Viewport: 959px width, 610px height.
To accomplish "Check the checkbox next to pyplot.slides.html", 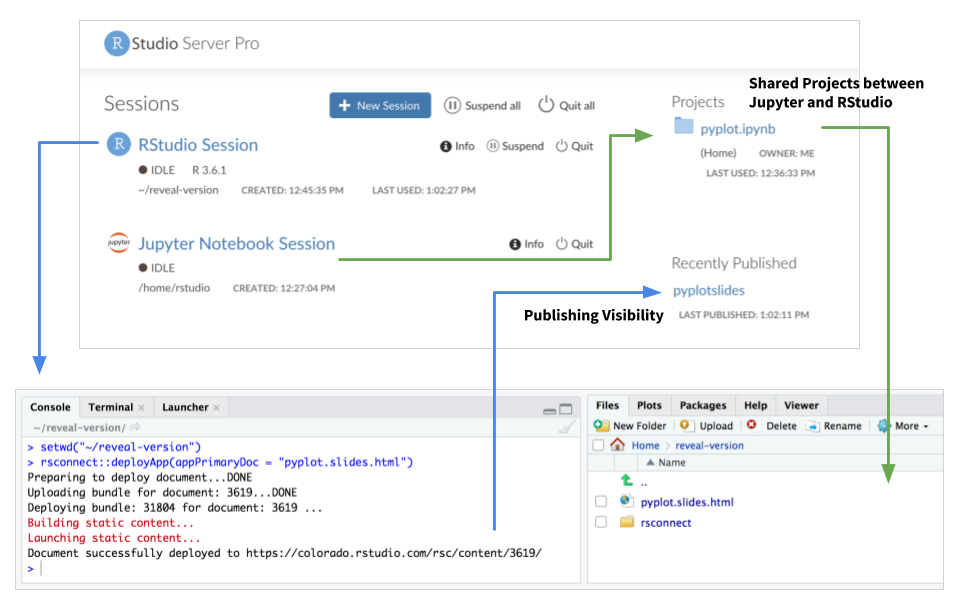I will click(x=600, y=499).
